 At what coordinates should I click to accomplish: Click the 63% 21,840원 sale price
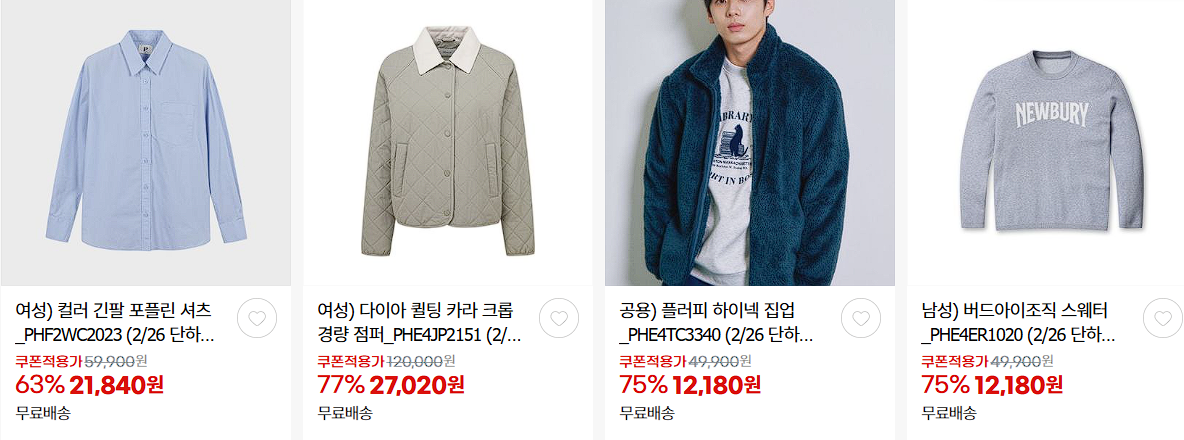coord(89,385)
